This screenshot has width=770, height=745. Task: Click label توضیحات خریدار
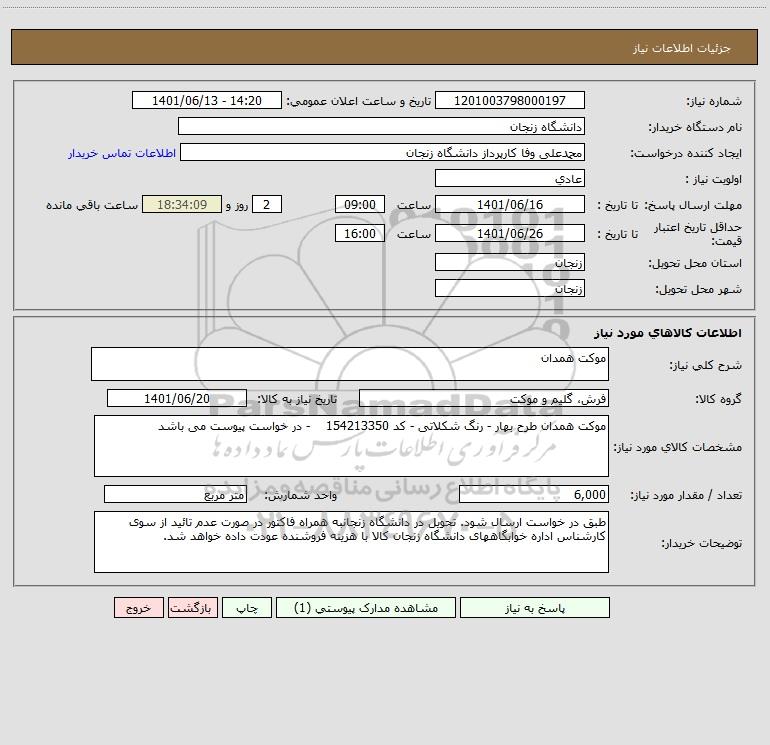click(x=702, y=544)
